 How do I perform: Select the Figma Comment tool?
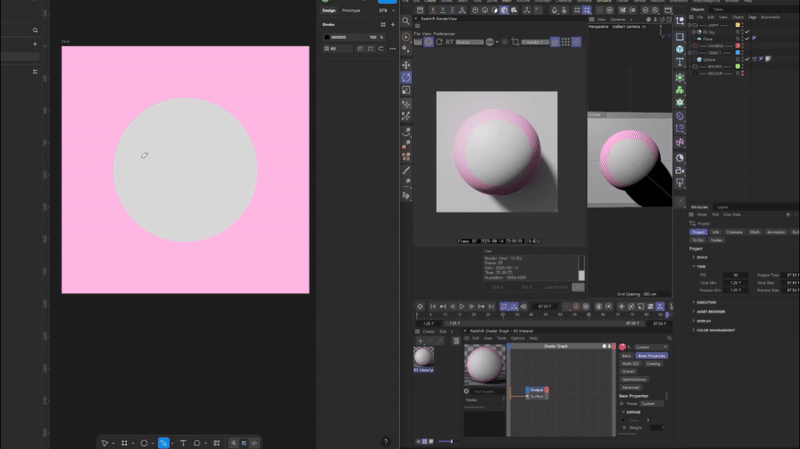197,443
